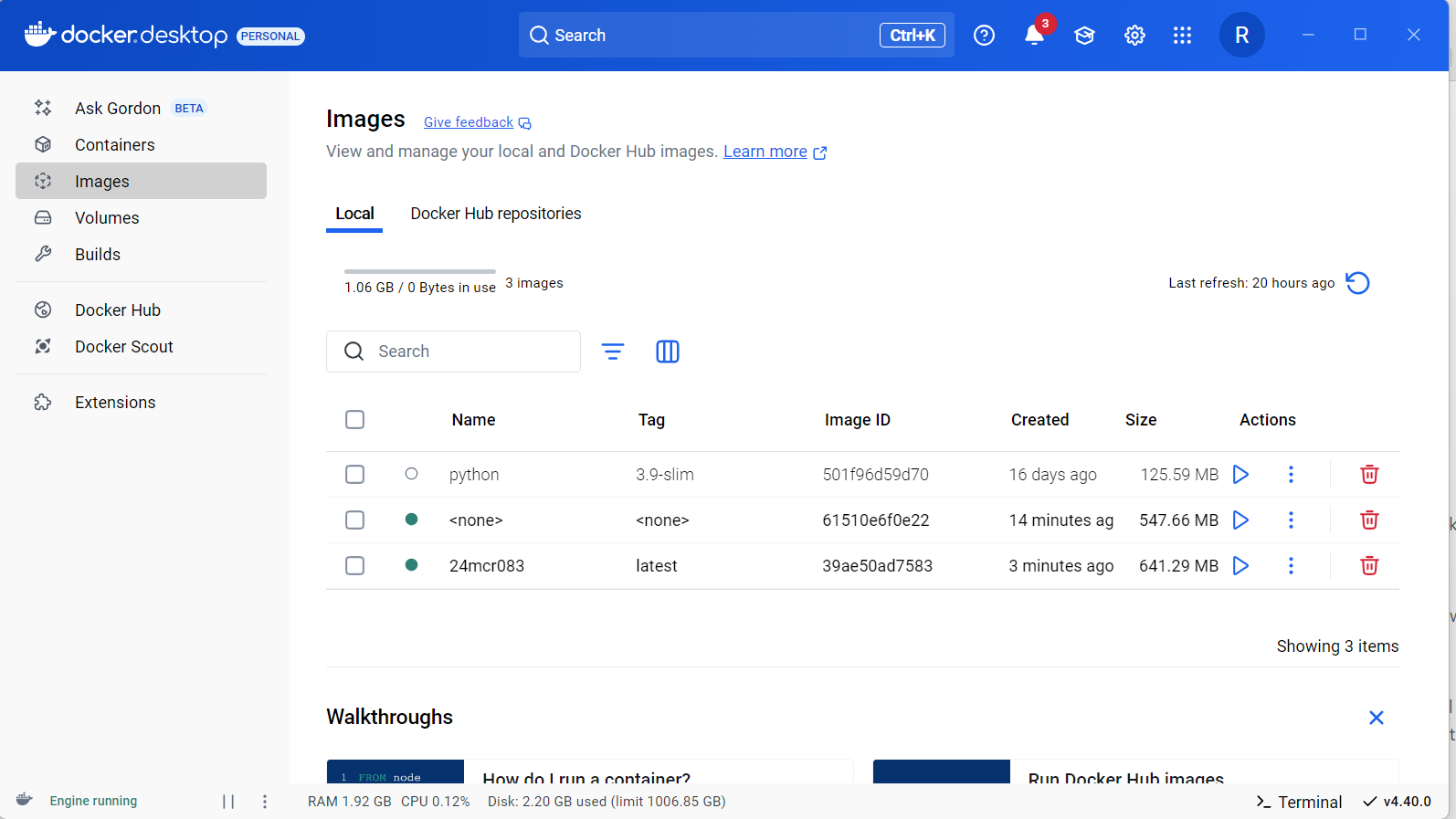This screenshot has width=1456, height=819.
Task: Click the 24mcr083 in-use green status dot
Action: click(411, 565)
